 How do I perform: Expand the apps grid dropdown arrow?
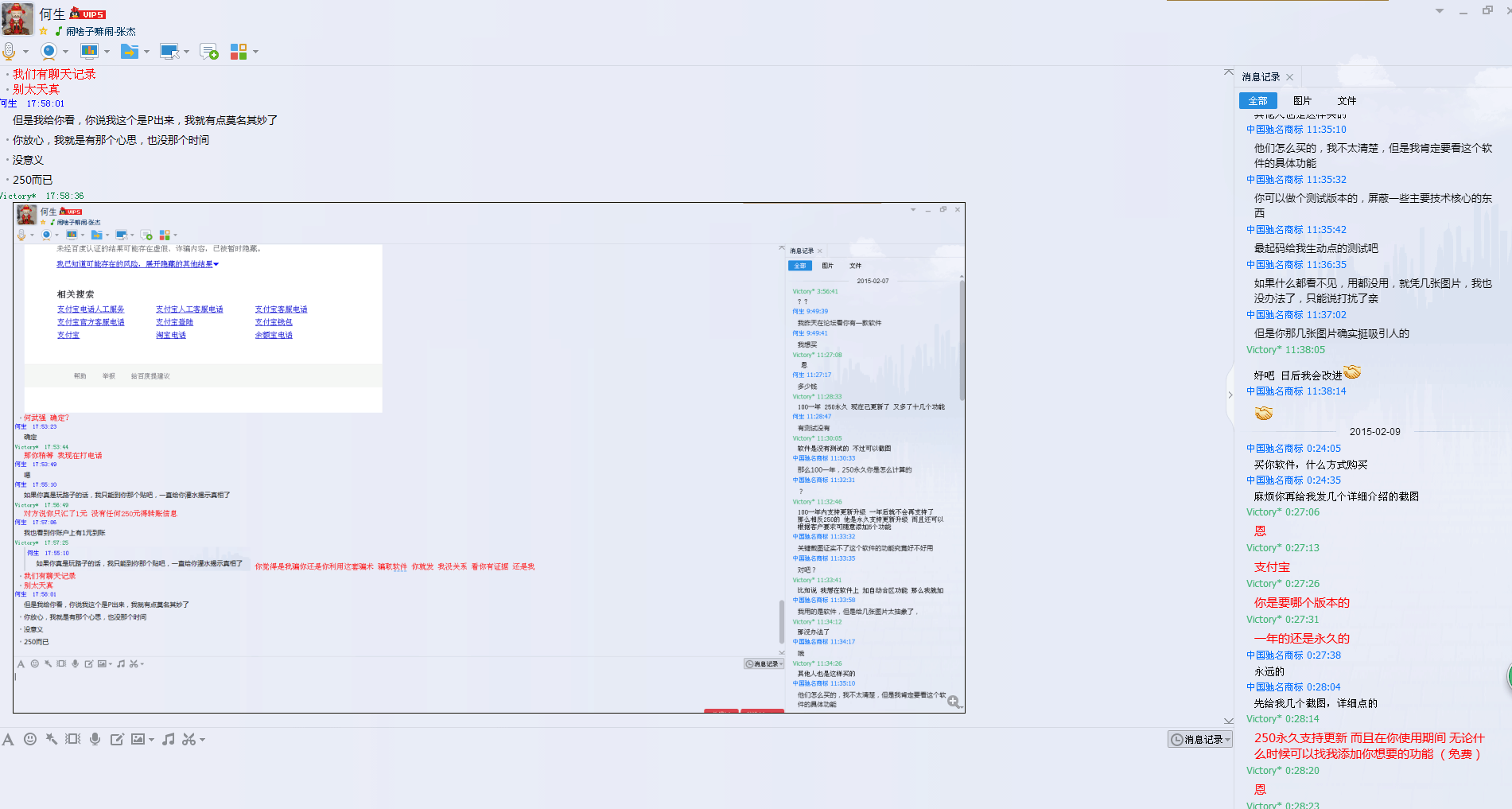(x=255, y=52)
